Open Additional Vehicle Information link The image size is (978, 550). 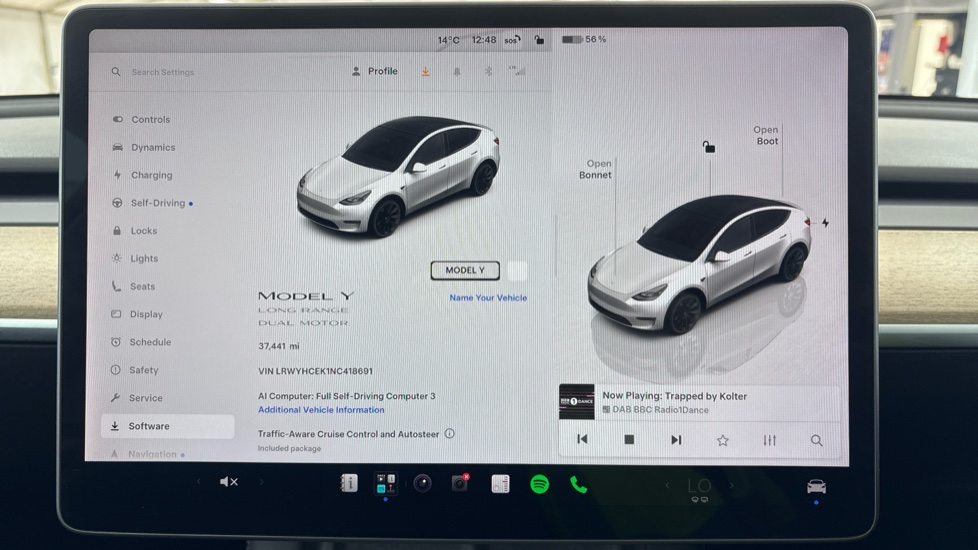coord(321,410)
